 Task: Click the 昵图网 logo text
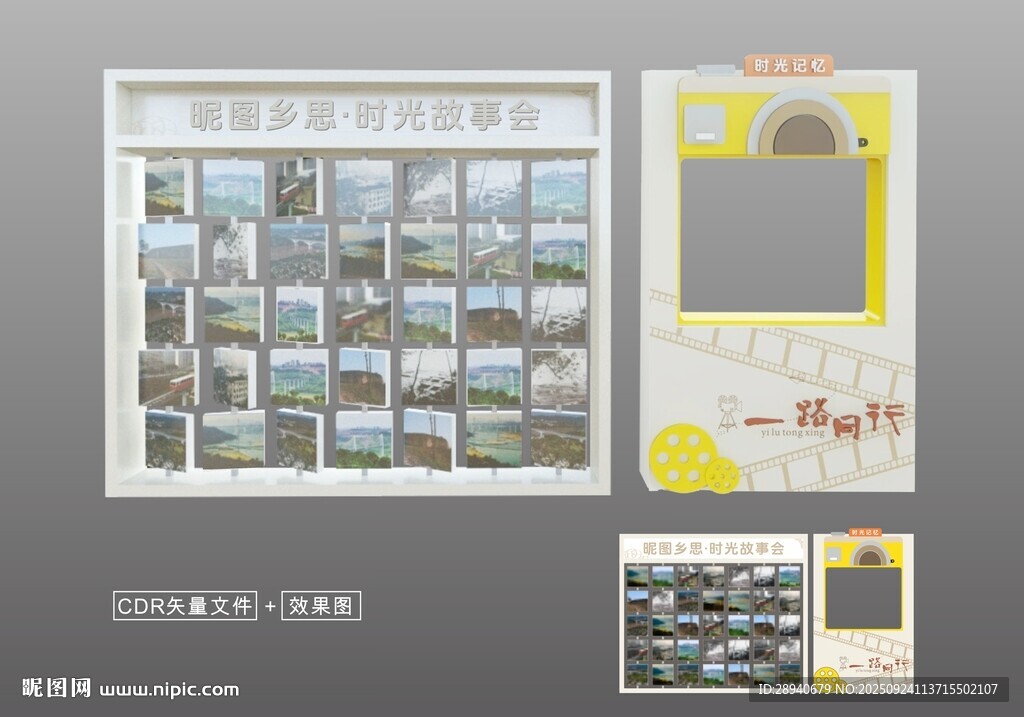pos(56,688)
